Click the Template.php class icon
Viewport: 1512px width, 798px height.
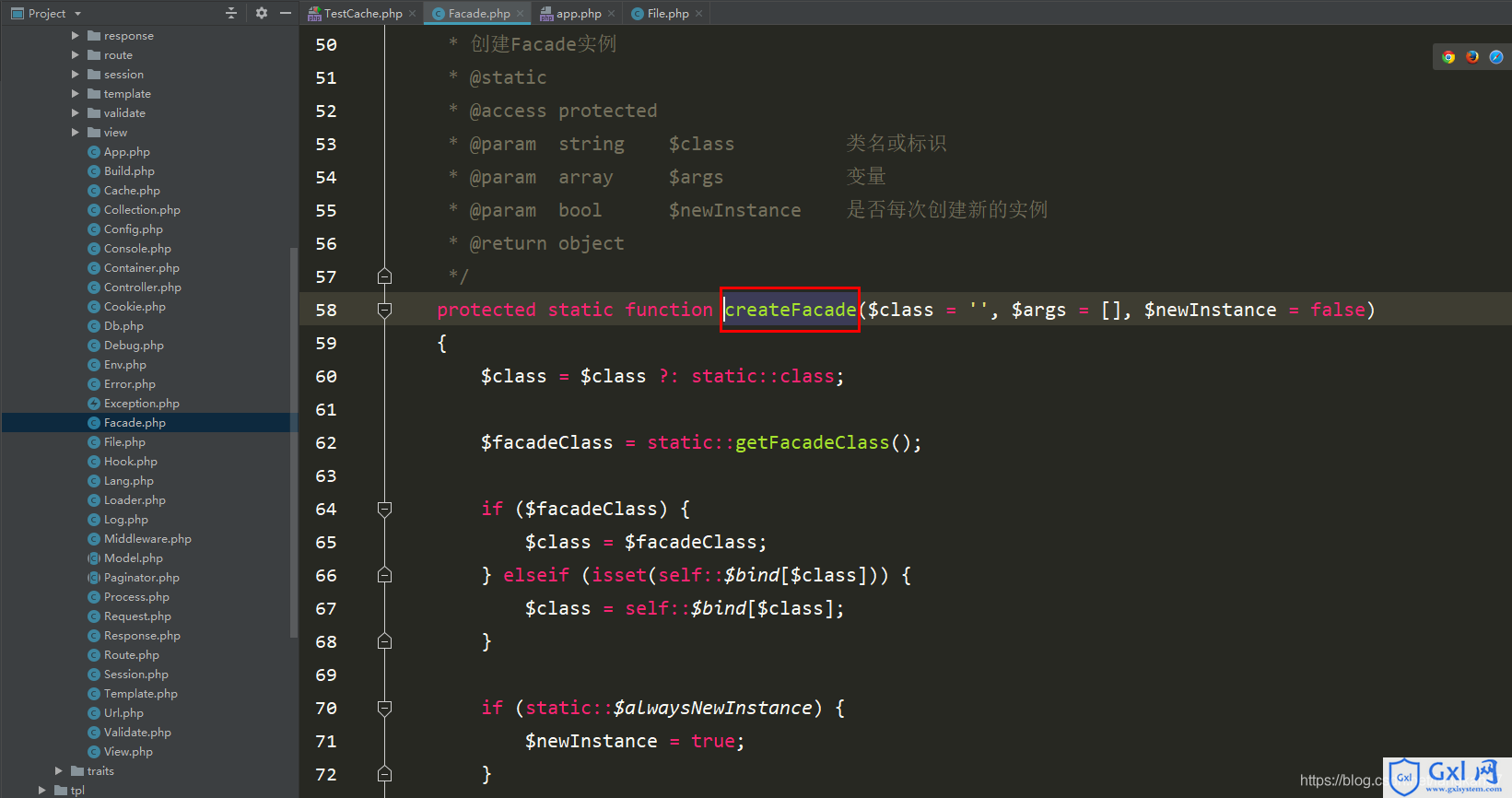(94, 694)
